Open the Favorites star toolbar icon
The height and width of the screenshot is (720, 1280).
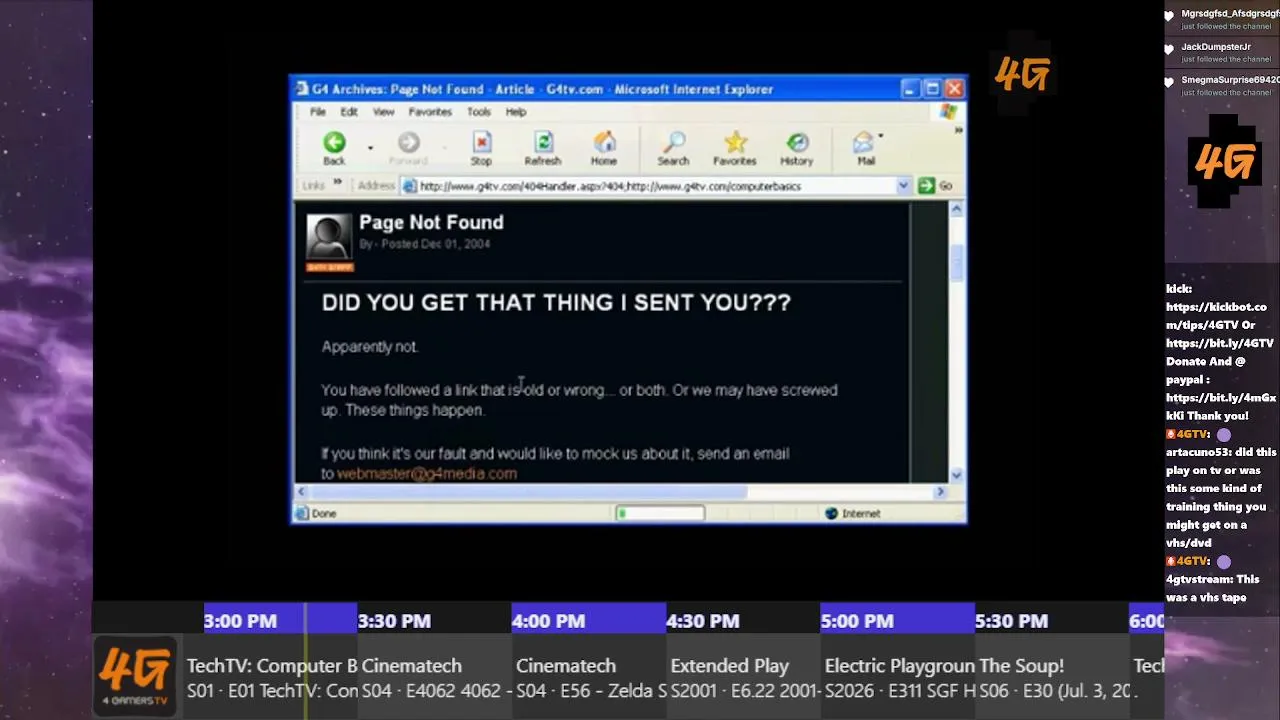[x=735, y=143]
